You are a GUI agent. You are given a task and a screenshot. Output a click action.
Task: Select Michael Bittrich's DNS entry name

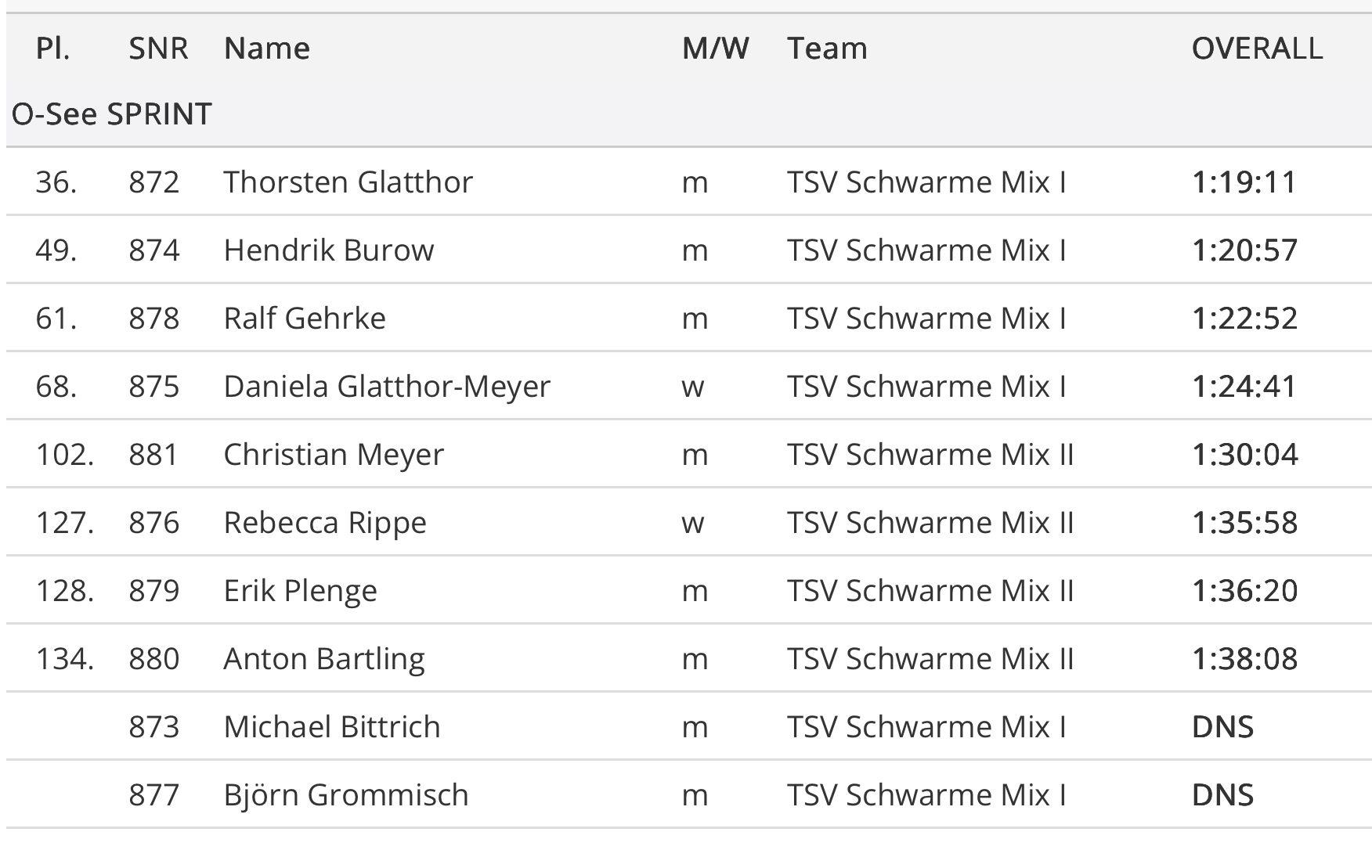[x=332, y=727]
